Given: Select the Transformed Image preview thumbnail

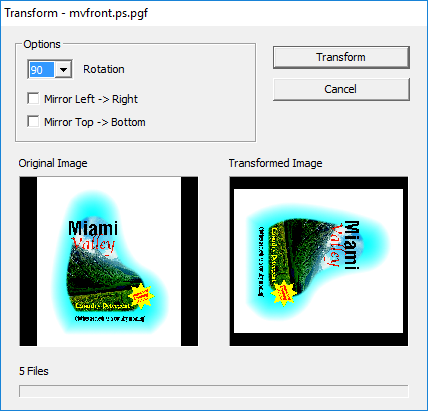Looking at the screenshot, I should (x=319, y=261).
